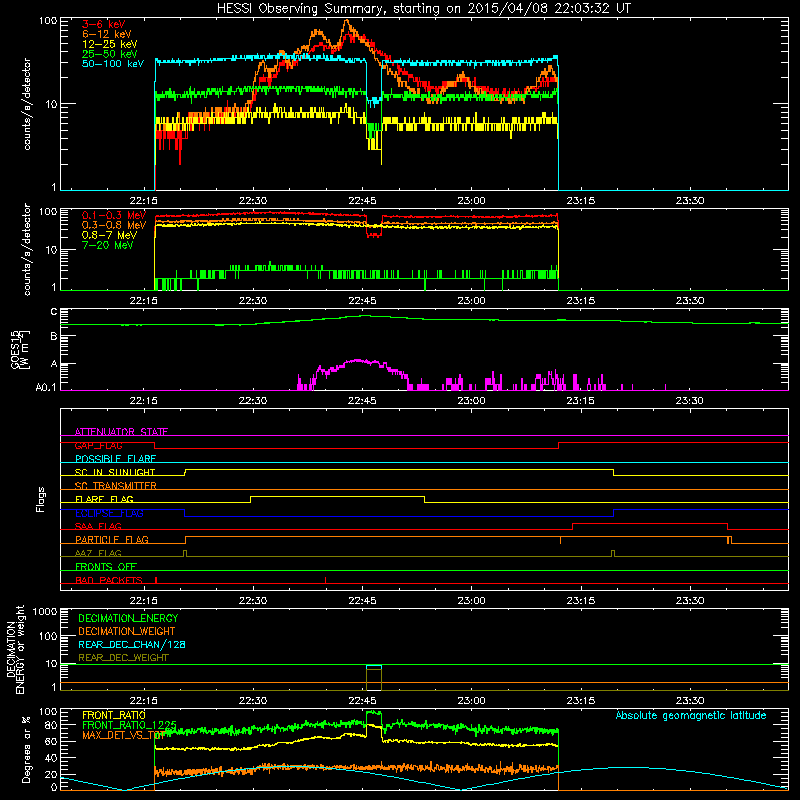Click the raised FLARE_FLAG yellow segment
The width and height of the screenshot is (800, 800).
coord(337,496)
